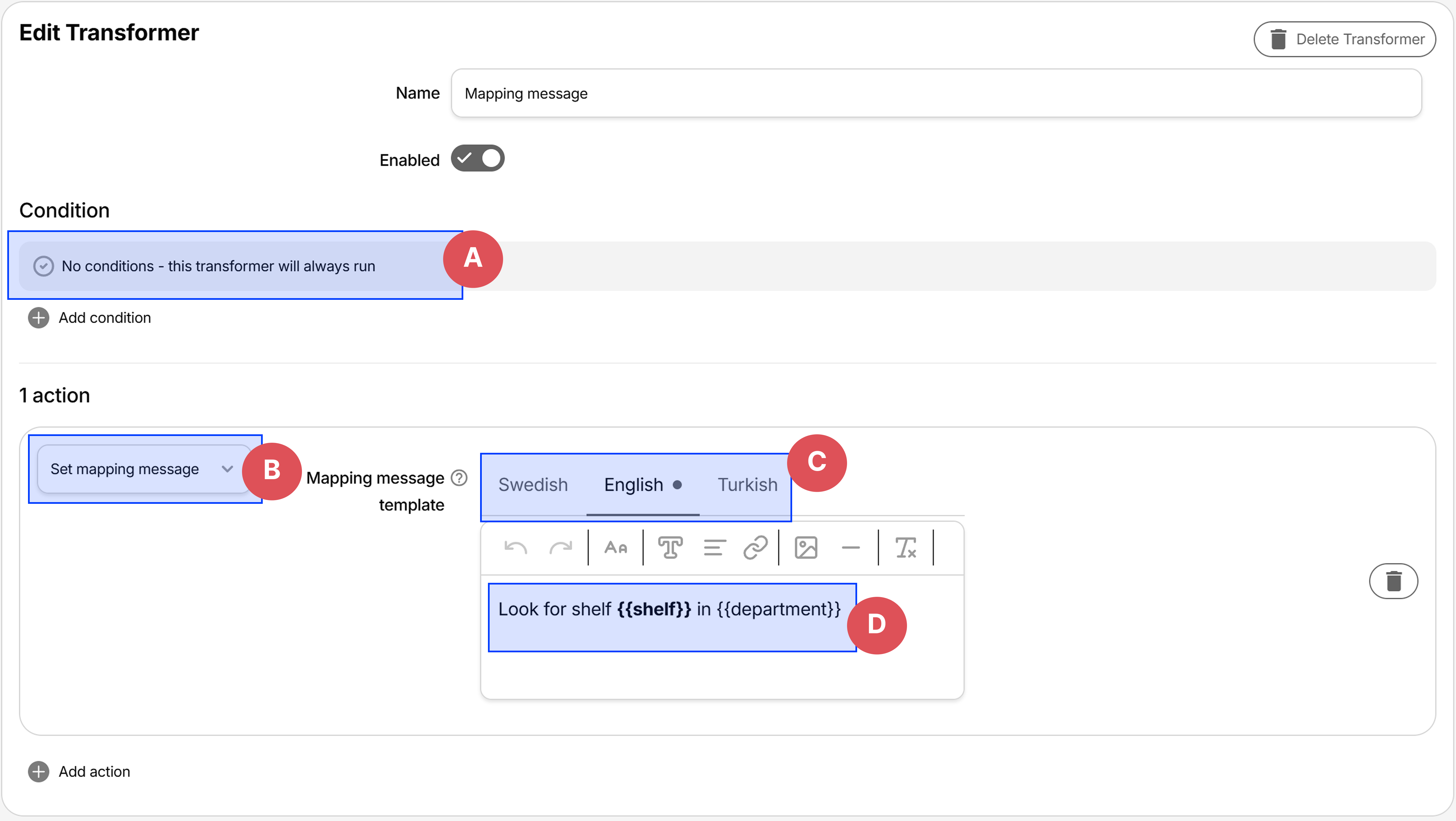Insert a horizontal rule in the template
This screenshot has height=821, width=1456.
[851, 547]
